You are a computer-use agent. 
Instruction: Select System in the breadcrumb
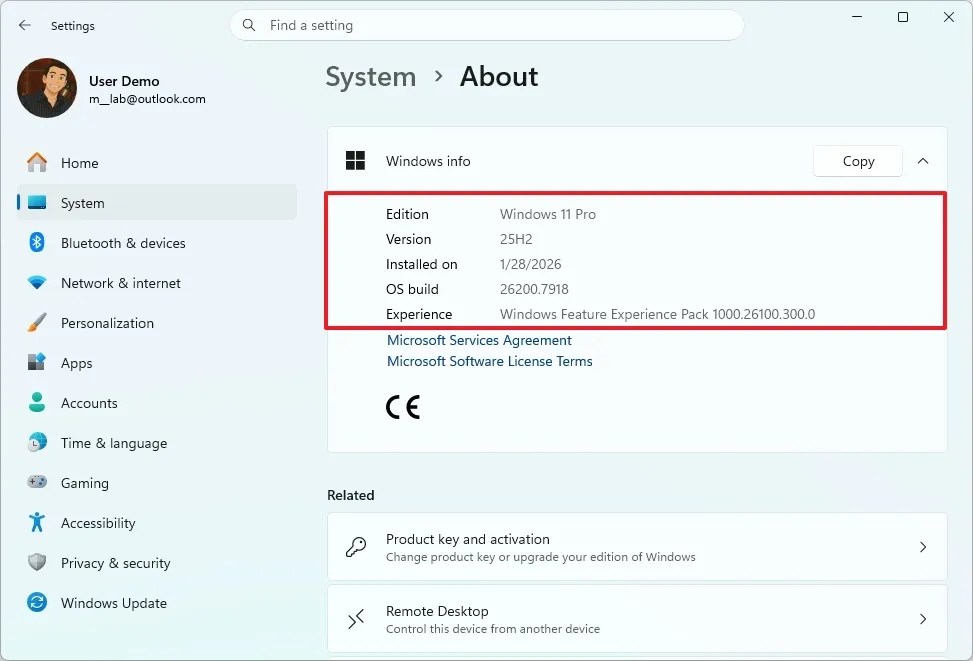pos(371,76)
